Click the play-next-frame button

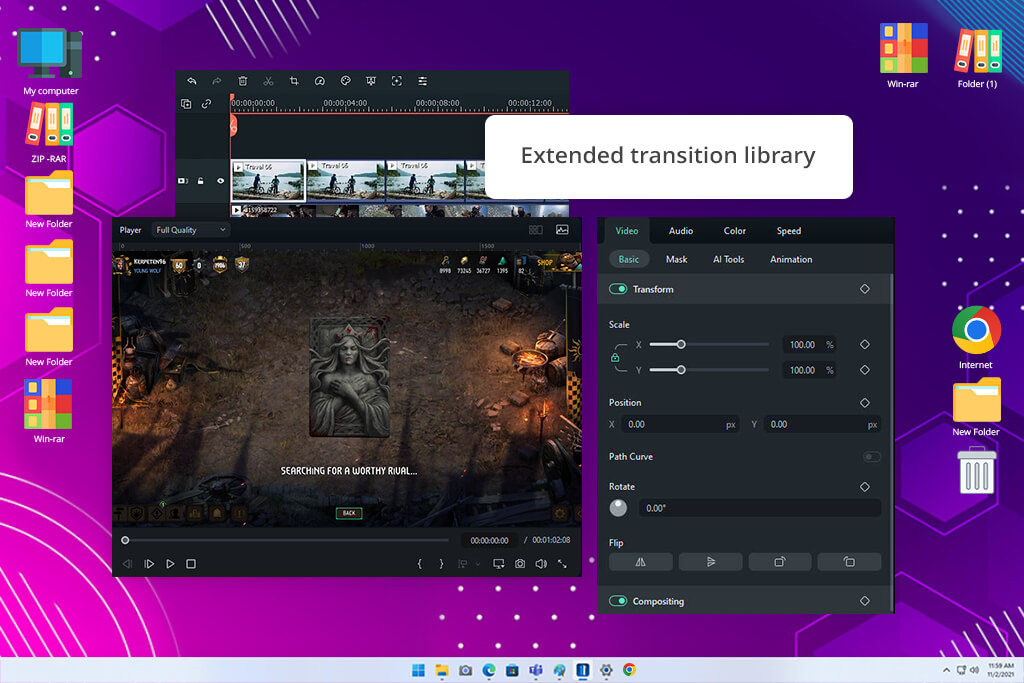coord(149,564)
